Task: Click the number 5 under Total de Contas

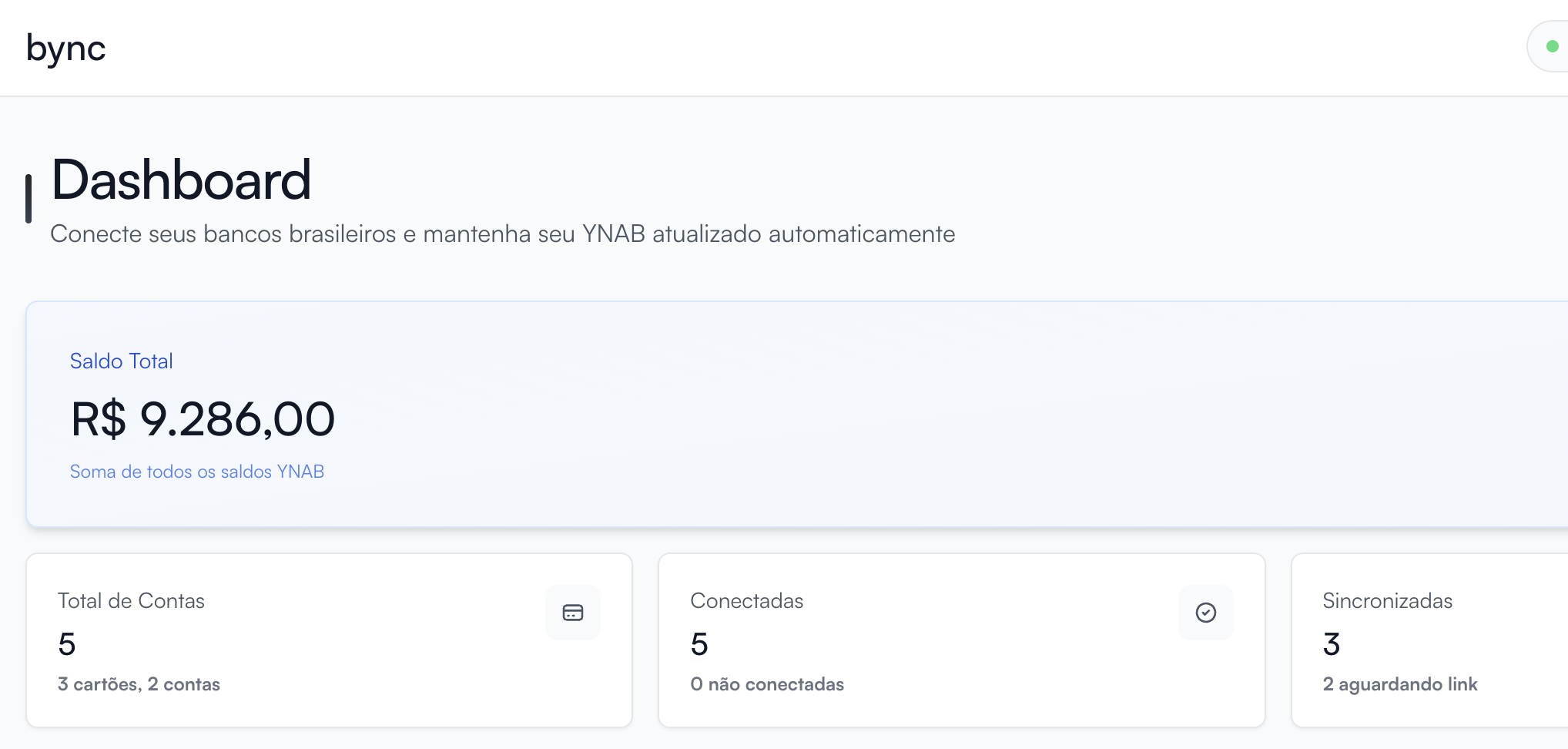Action: click(67, 644)
